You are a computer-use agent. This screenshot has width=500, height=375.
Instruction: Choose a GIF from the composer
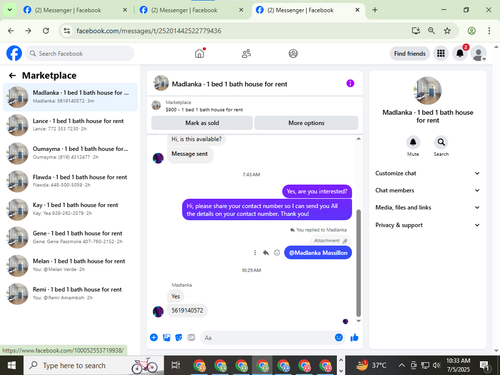click(191, 337)
